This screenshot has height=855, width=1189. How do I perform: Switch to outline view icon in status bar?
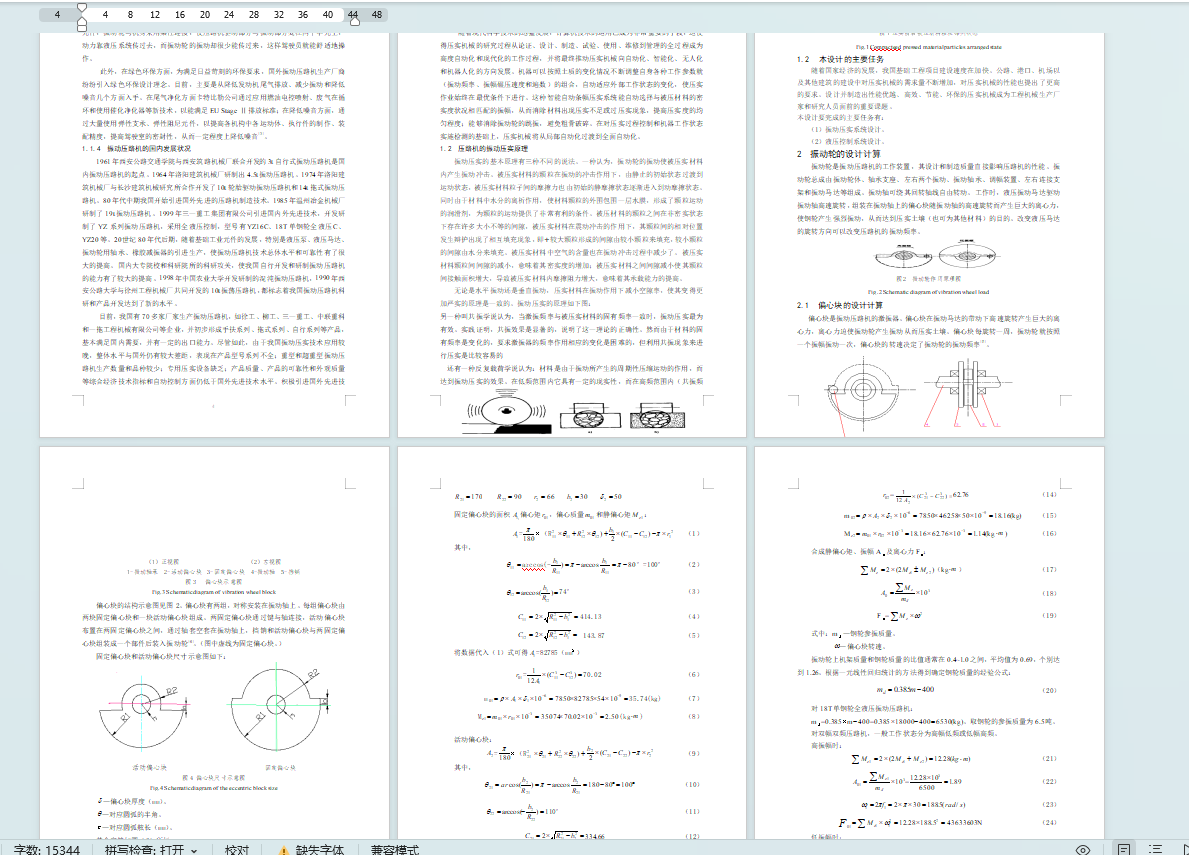[1156, 850]
